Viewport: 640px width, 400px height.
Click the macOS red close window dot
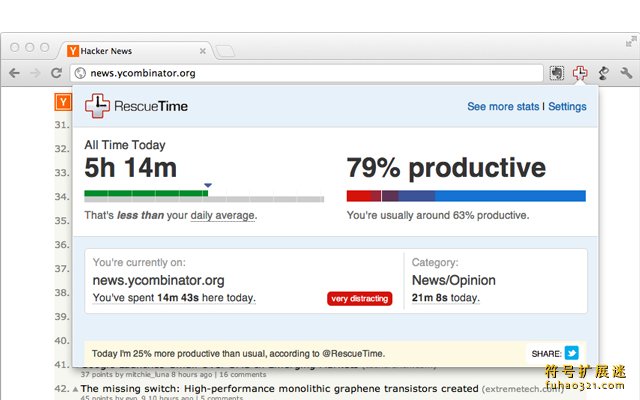(x=15, y=47)
